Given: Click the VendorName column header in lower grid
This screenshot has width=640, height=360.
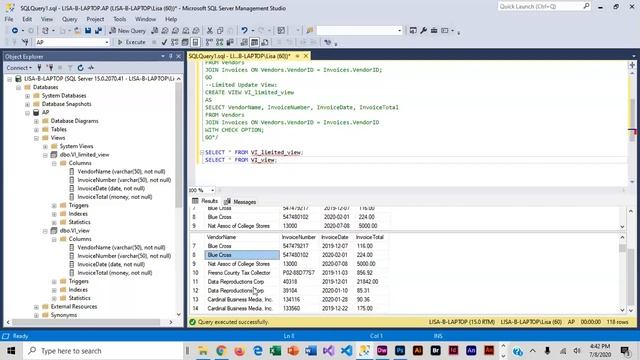Looking at the screenshot, I should coord(242,237).
